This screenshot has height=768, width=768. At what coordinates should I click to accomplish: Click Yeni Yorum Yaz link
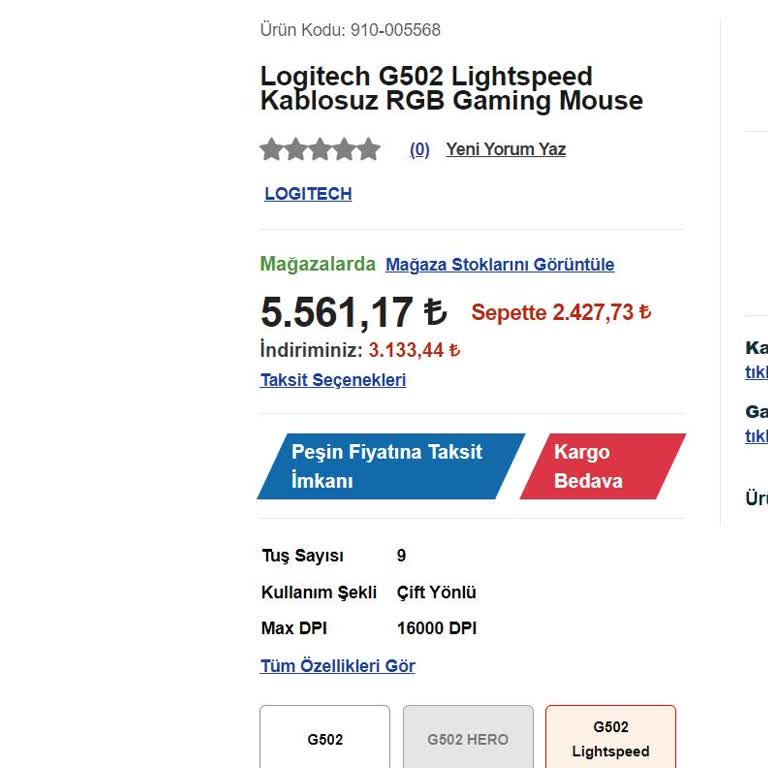(505, 150)
